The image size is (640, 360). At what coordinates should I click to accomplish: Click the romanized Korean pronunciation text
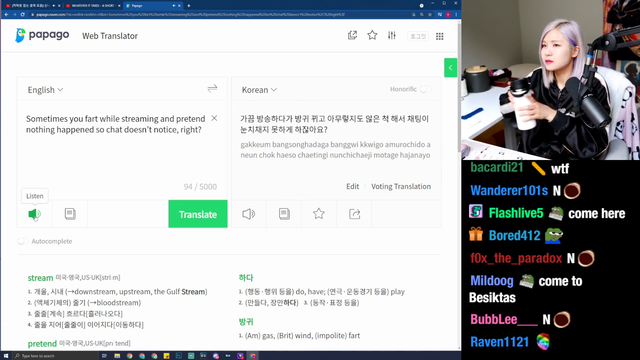pos(335,150)
